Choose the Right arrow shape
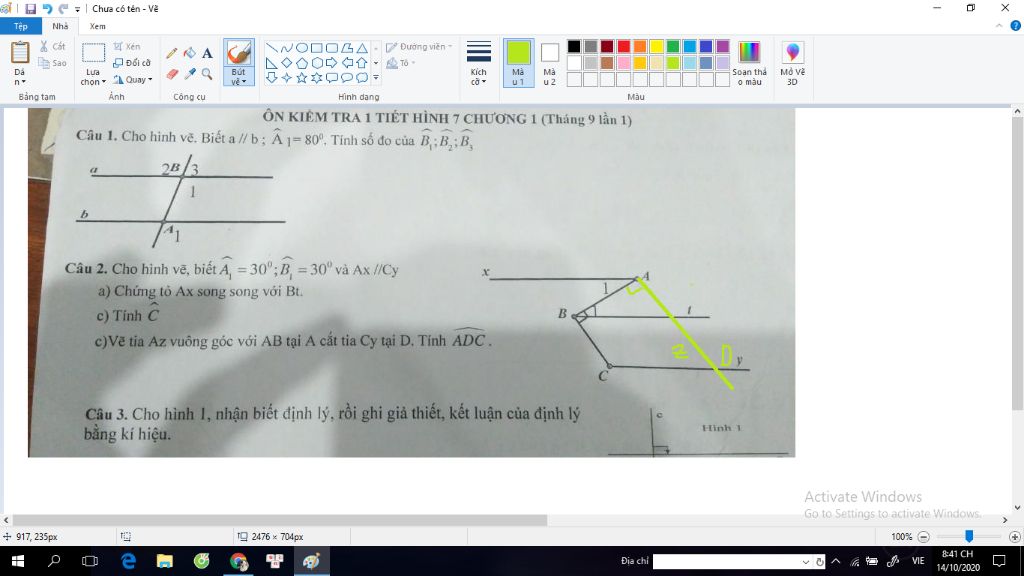 tap(332, 63)
